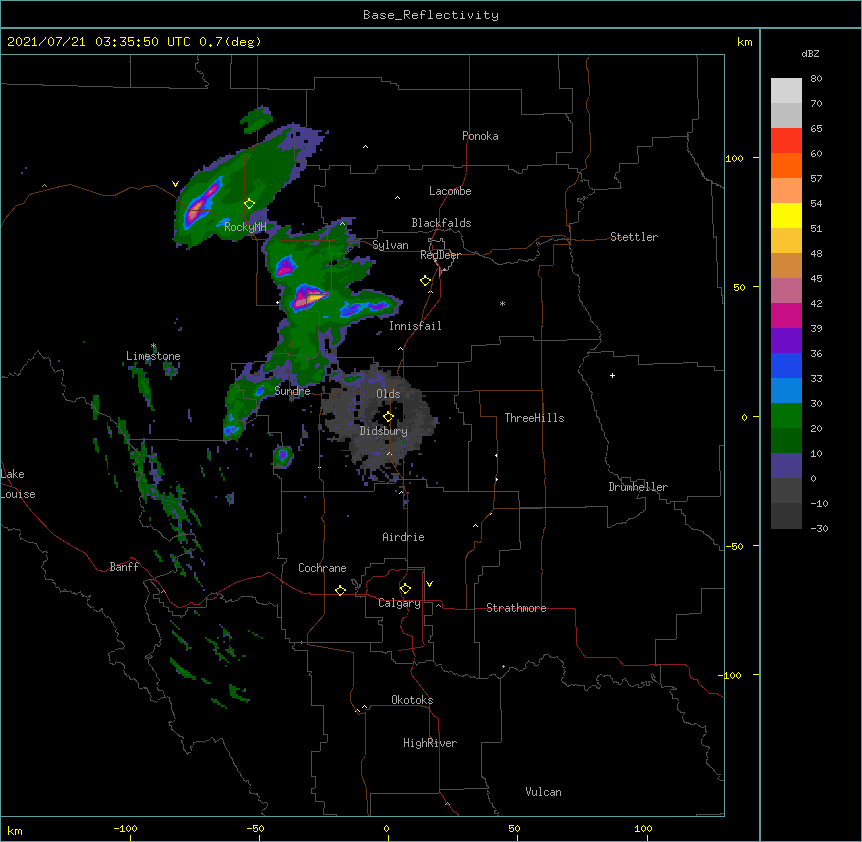Select the bright green 20-30 dBZ legend color
Image resolution: width=862 pixels, height=842 pixels.
point(786,416)
